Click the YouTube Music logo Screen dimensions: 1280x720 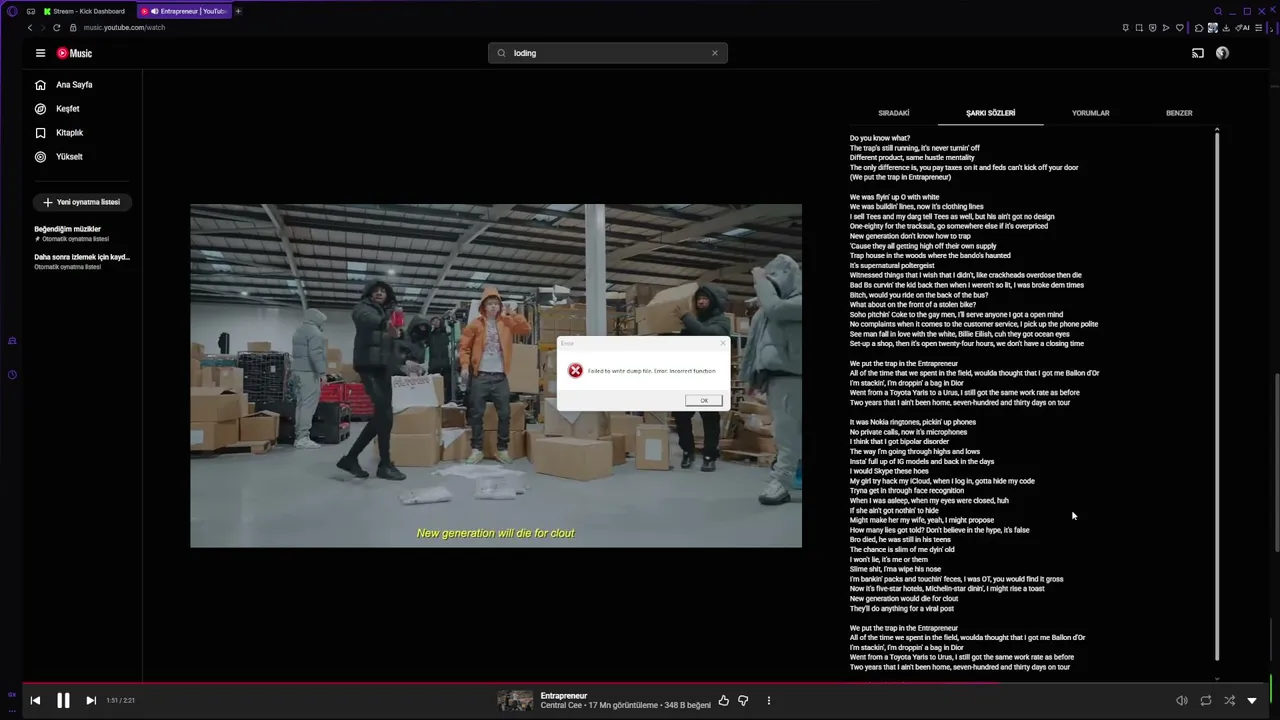(x=74, y=53)
